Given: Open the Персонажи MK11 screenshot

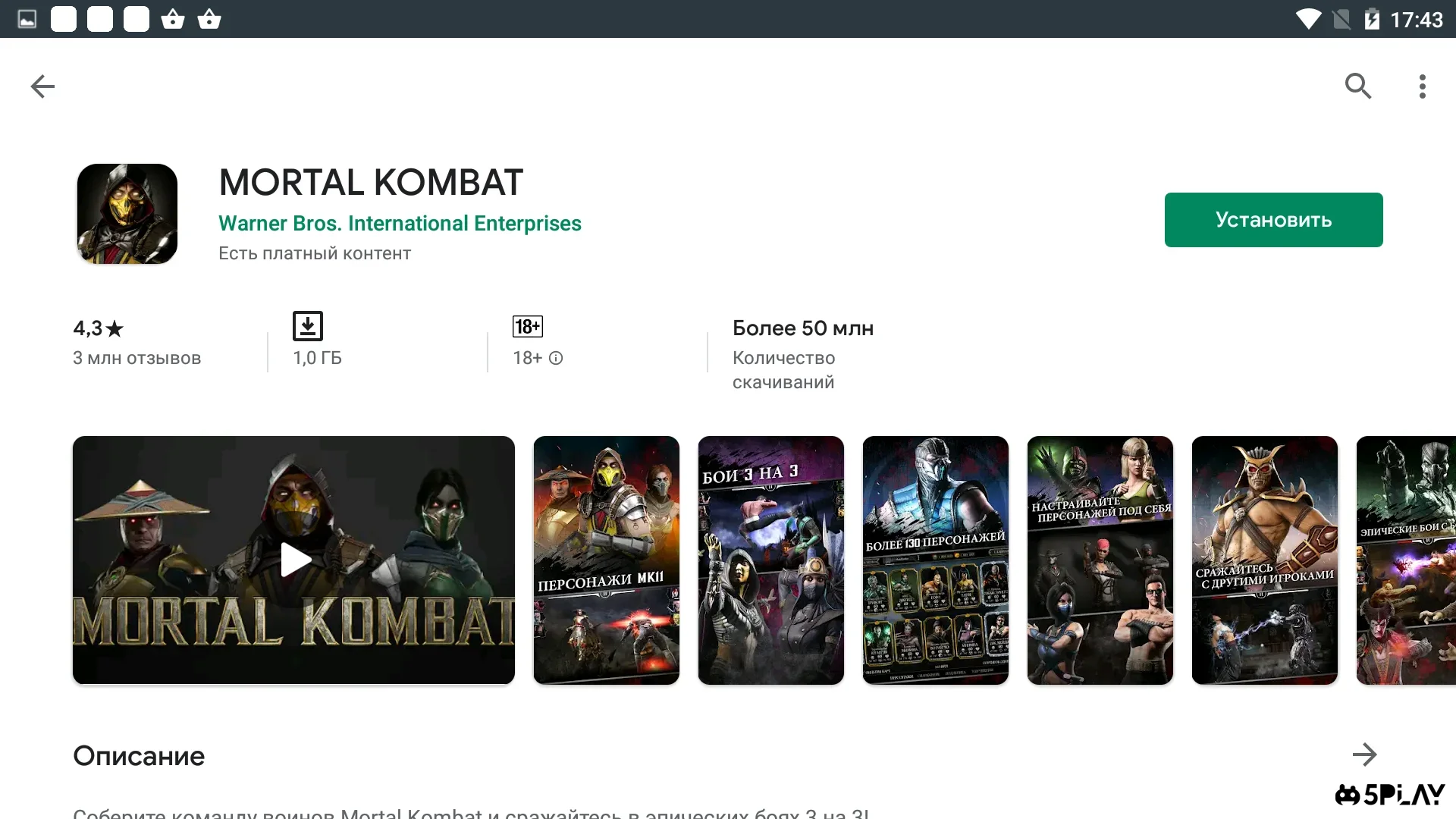Looking at the screenshot, I should pos(606,560).
